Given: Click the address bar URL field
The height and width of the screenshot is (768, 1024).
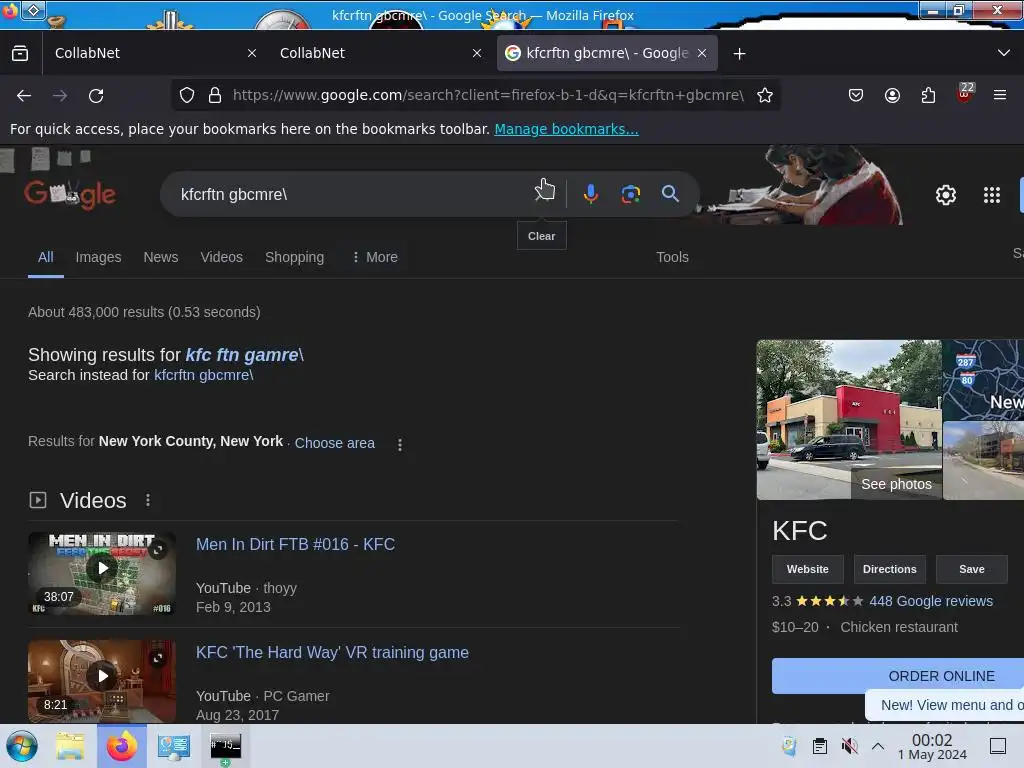Looking at the screenshot, I should coord(488,95).
